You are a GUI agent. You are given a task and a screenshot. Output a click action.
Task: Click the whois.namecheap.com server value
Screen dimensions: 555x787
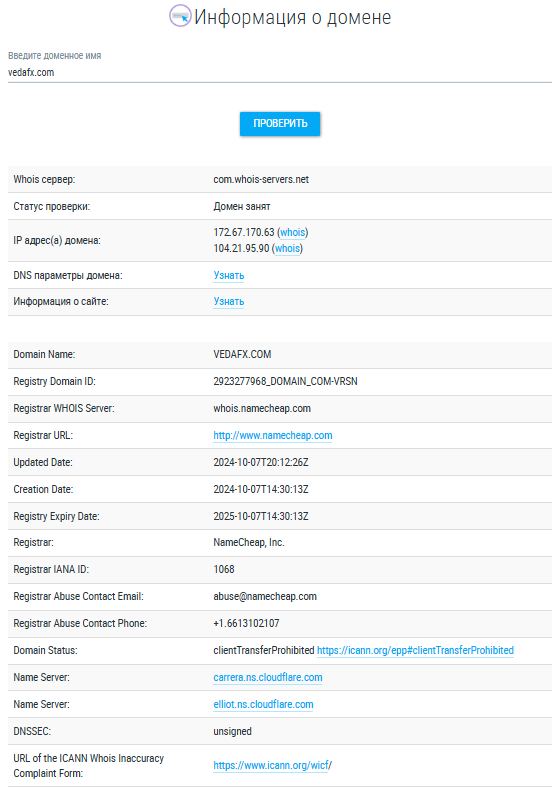point(262,409)
